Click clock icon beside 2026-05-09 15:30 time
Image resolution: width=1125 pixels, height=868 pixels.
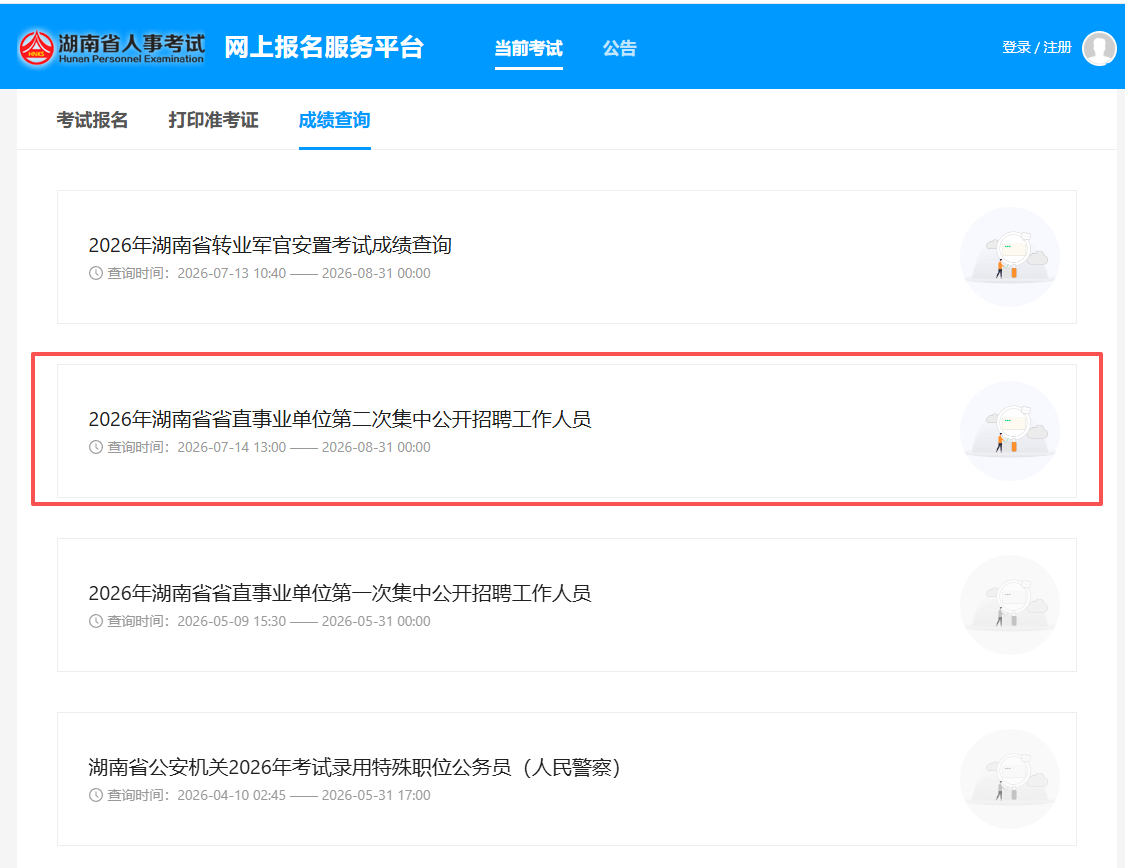coord(95,621)
